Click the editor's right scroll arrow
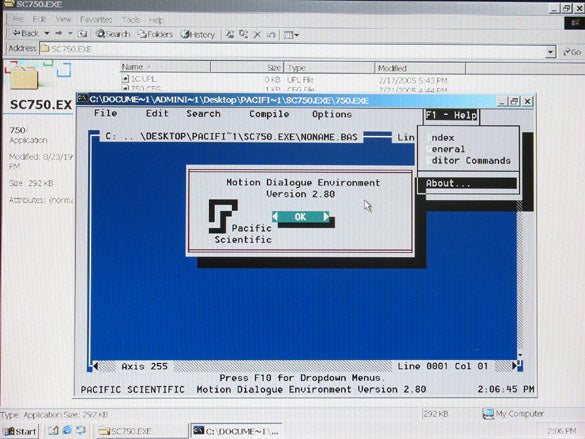This screenshot has height=439, width=585. [x=515, y=366]
